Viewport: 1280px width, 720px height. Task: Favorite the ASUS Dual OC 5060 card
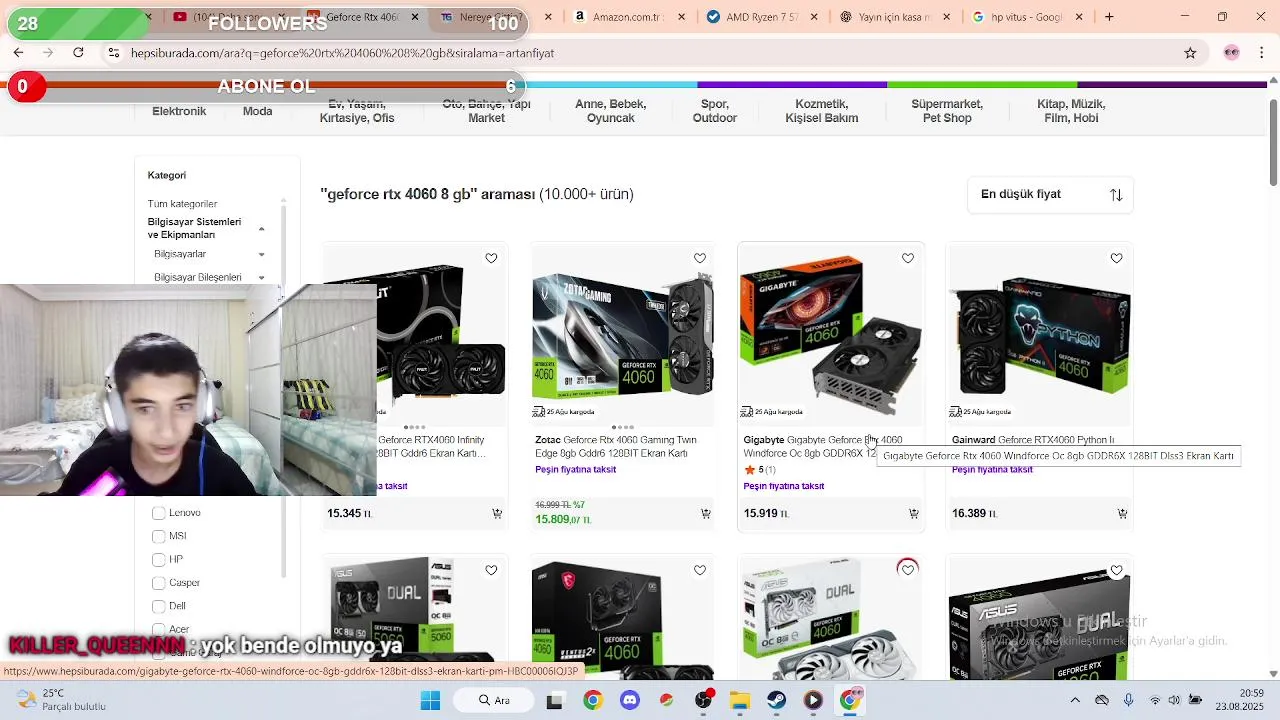491,570
